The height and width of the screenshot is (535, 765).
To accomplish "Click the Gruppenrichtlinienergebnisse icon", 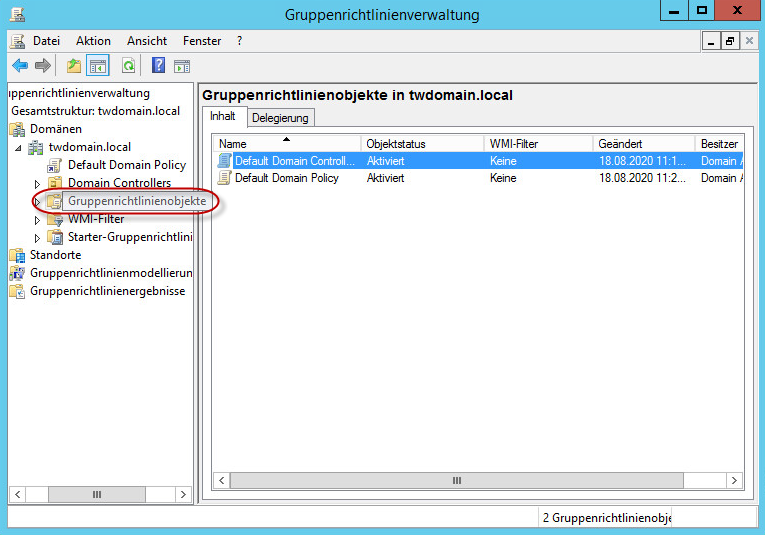I will coord(18,291).
